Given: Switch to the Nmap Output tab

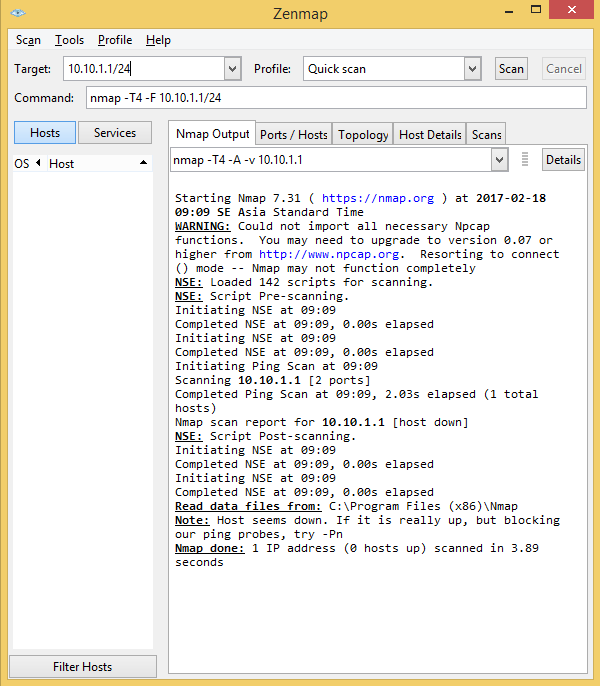Looking at the screenshot, I should [x=213, y=134].
